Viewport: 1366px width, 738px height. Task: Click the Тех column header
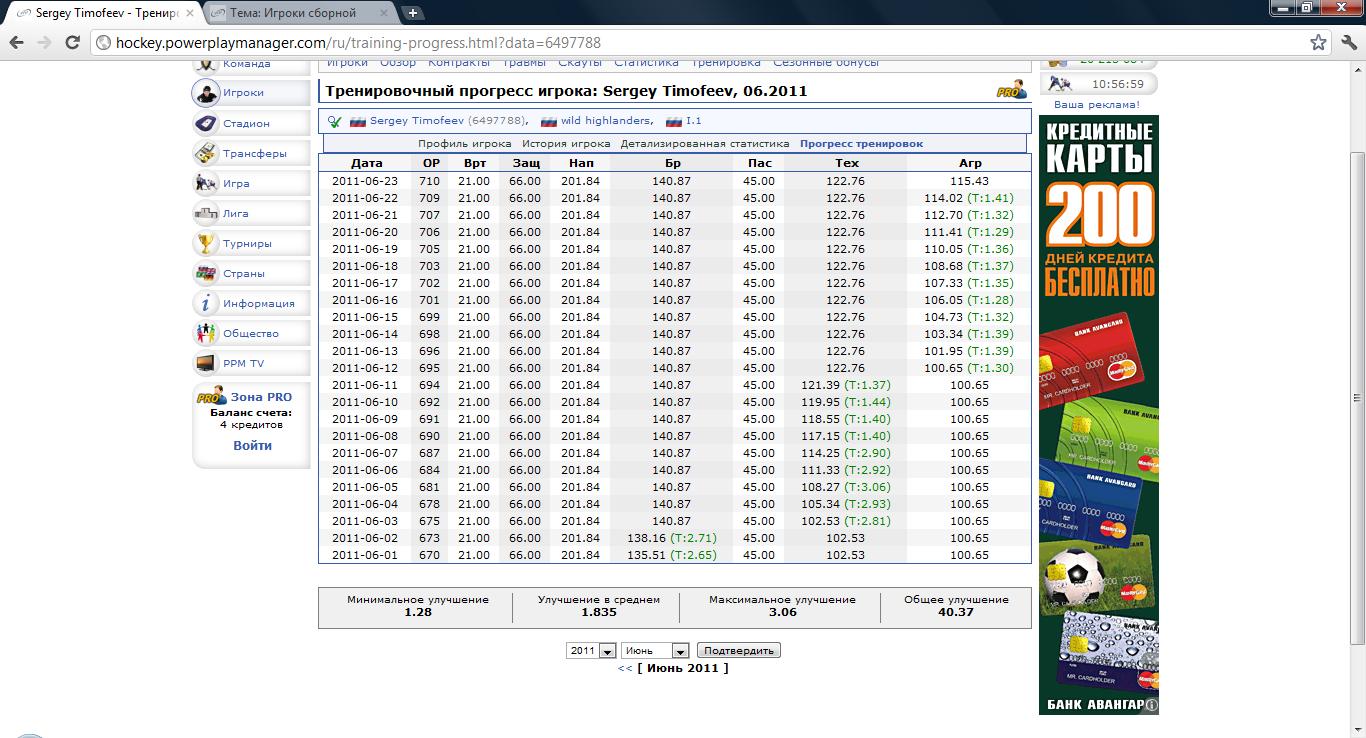[x=846, y=163]
